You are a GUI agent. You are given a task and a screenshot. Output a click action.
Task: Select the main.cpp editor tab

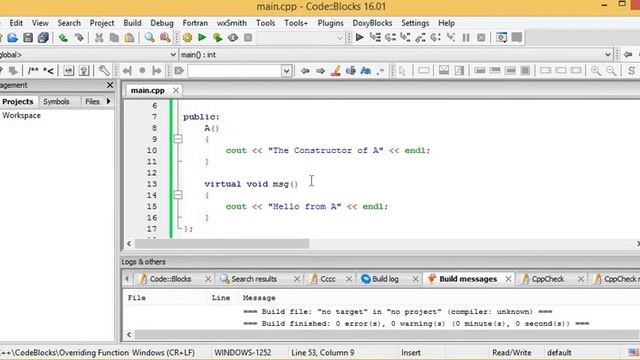(x=147, y=90)
